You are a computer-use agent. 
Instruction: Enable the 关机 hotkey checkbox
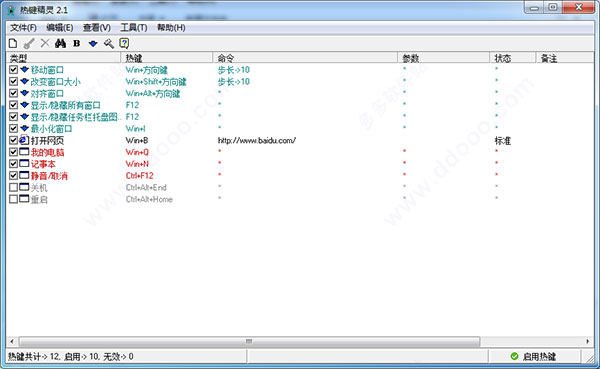[13, 187]
